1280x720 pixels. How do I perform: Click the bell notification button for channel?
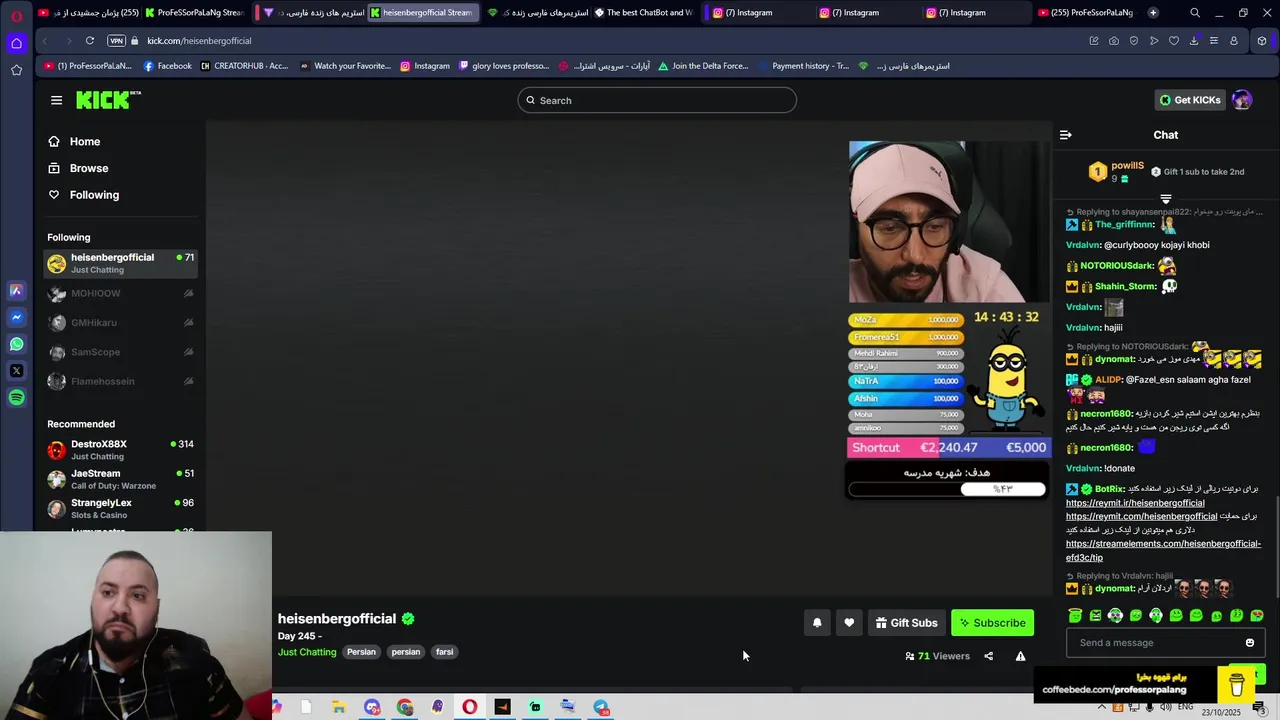pos(817,623)
